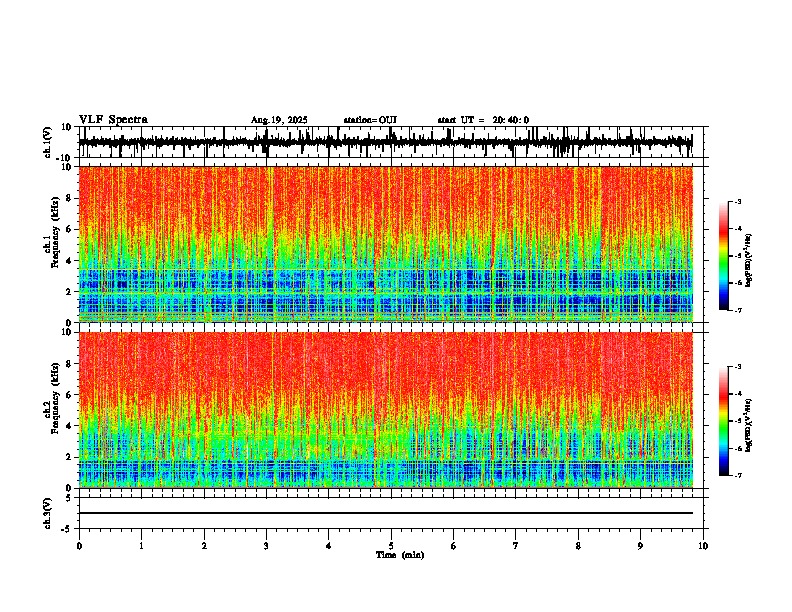Click time axis tick label "1"
The image size is (792, 612).
pos(141,546)
